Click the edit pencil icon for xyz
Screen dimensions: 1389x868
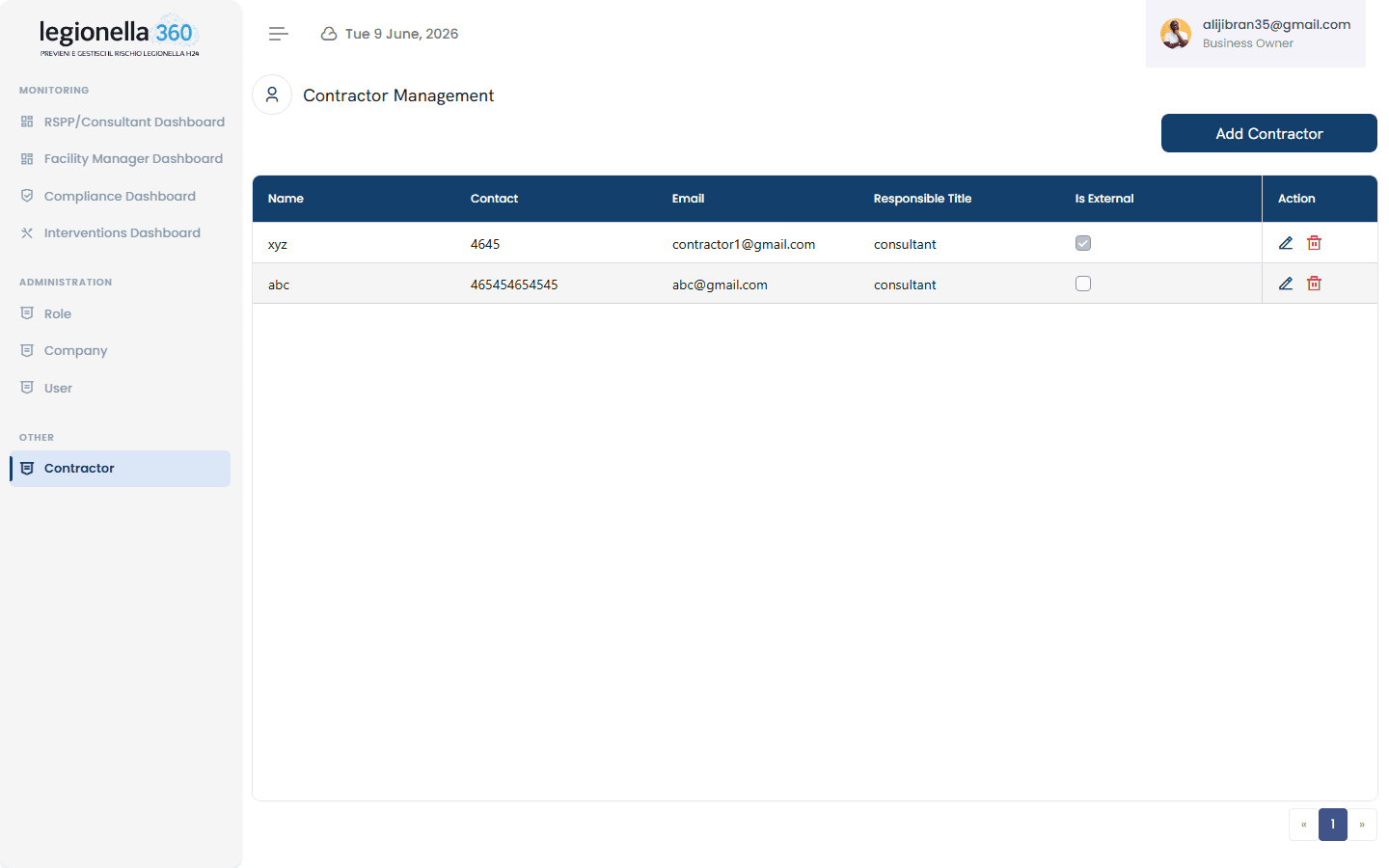tap(1286, 243)
